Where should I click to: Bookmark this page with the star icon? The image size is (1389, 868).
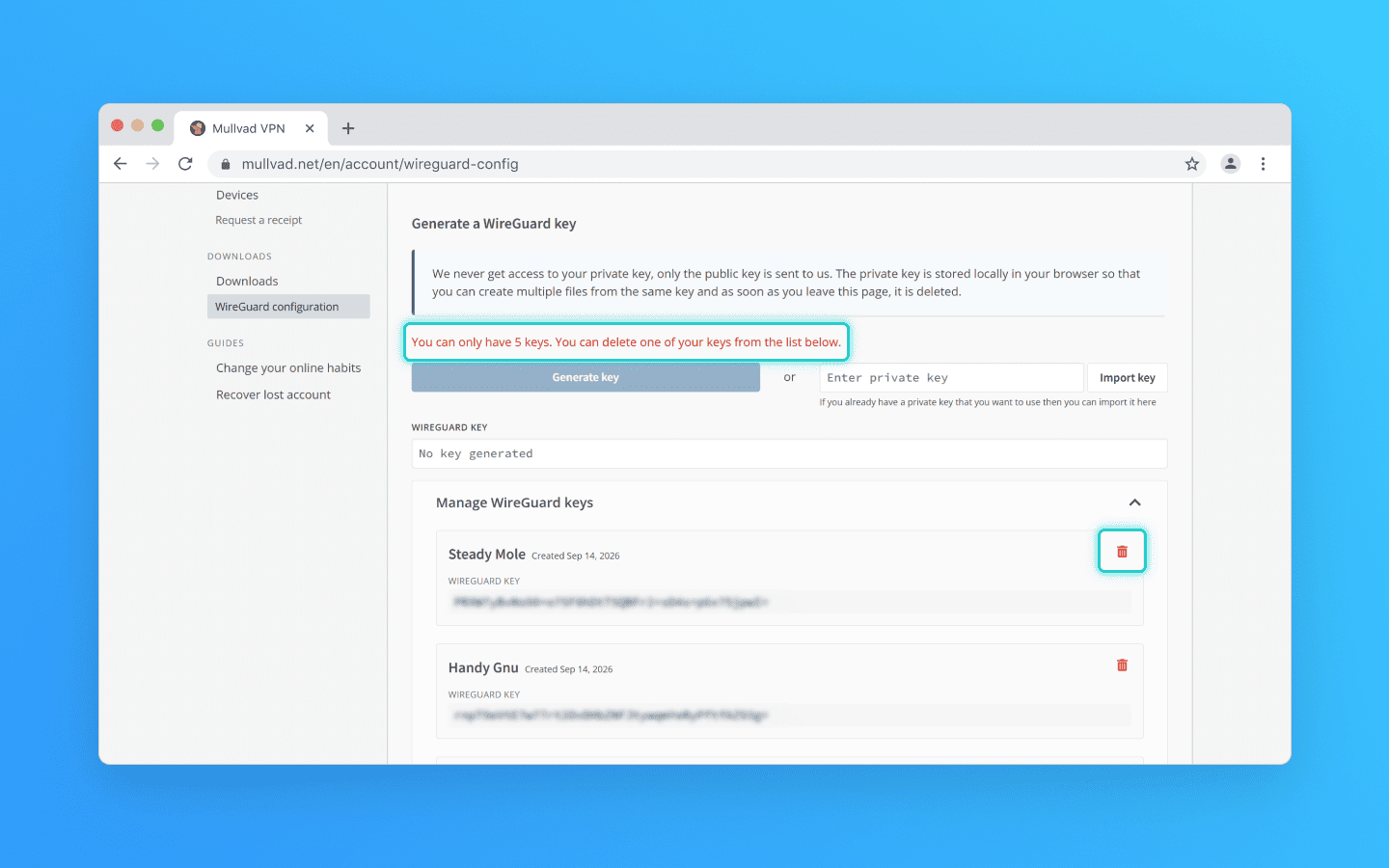(x=1192, y=164)
